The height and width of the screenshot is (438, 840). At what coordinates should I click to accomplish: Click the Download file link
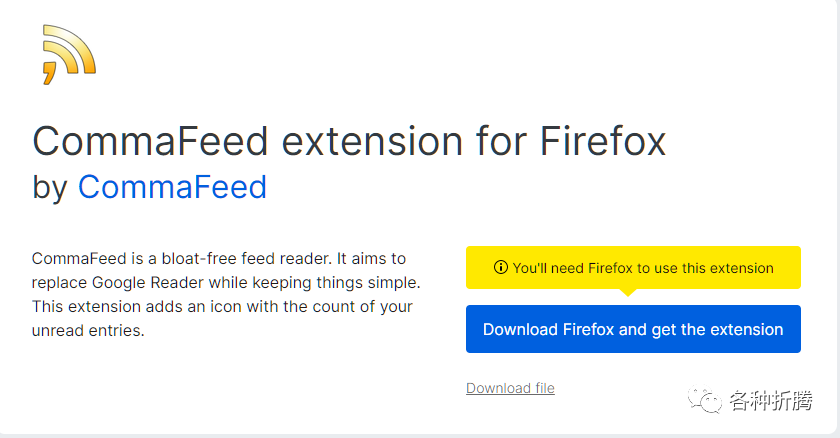510,388
